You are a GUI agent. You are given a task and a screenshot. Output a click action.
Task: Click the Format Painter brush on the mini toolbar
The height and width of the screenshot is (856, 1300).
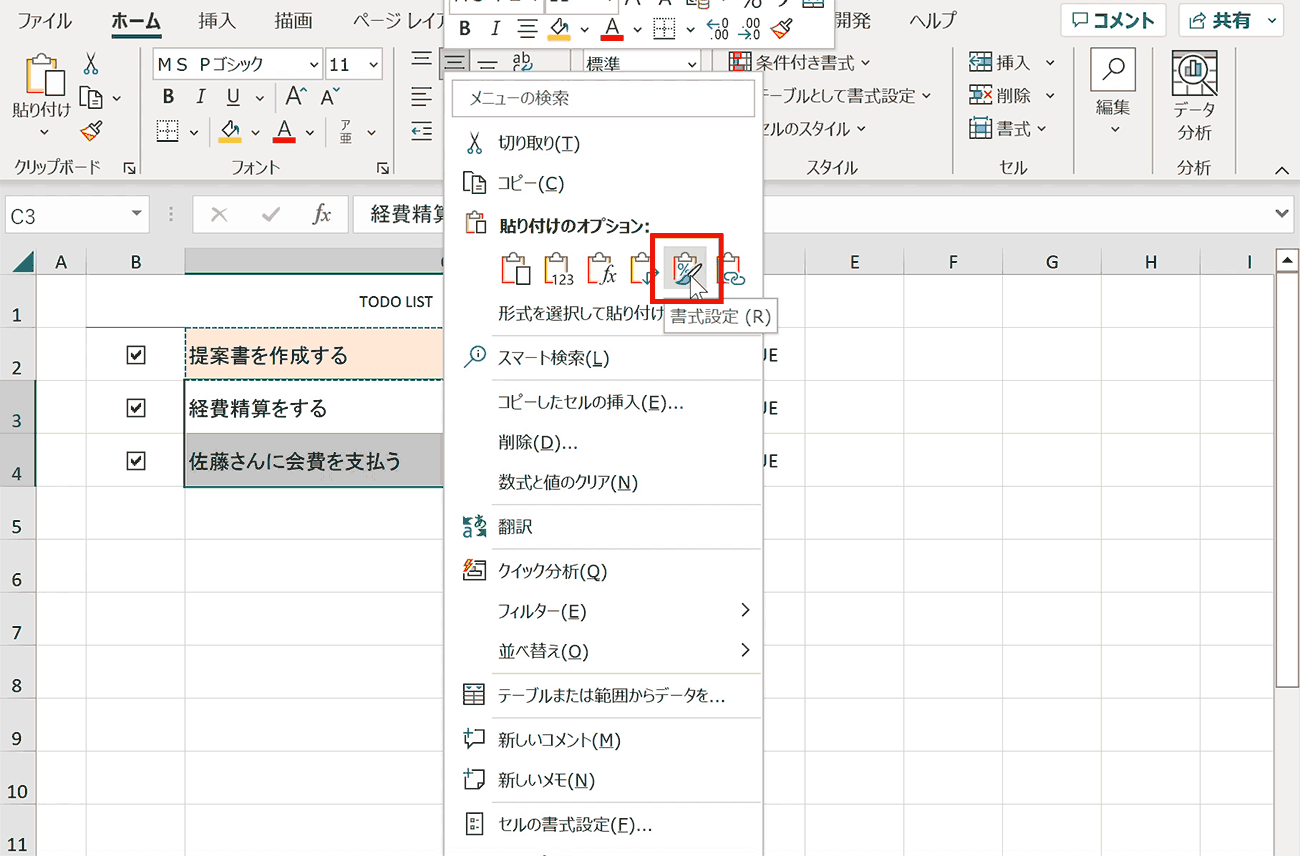(781, 29)
